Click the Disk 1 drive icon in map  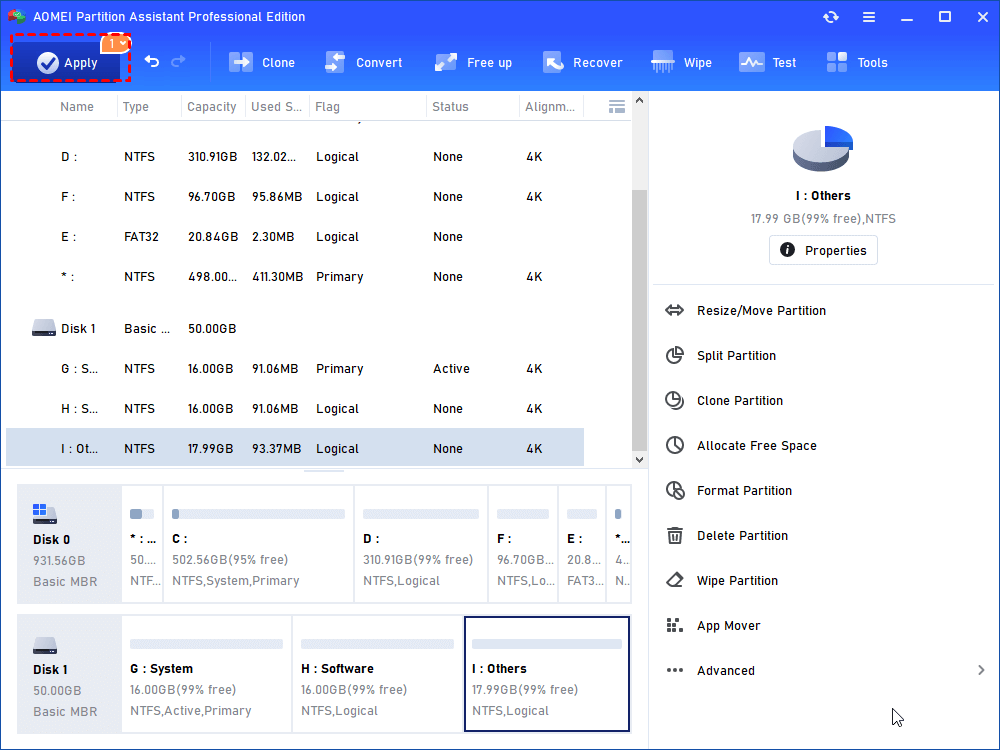[45, 645]
